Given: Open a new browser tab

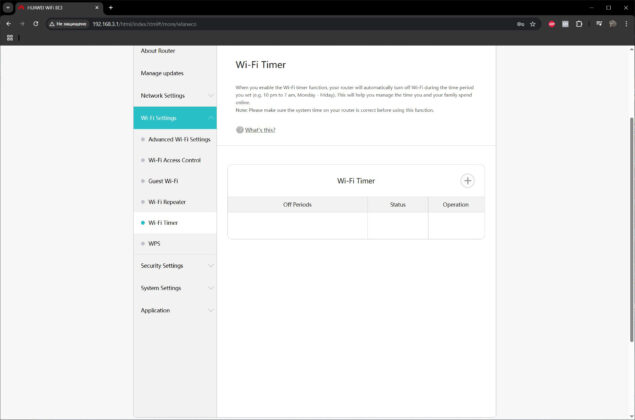Looking at the screenshot, I should point(111,7).
